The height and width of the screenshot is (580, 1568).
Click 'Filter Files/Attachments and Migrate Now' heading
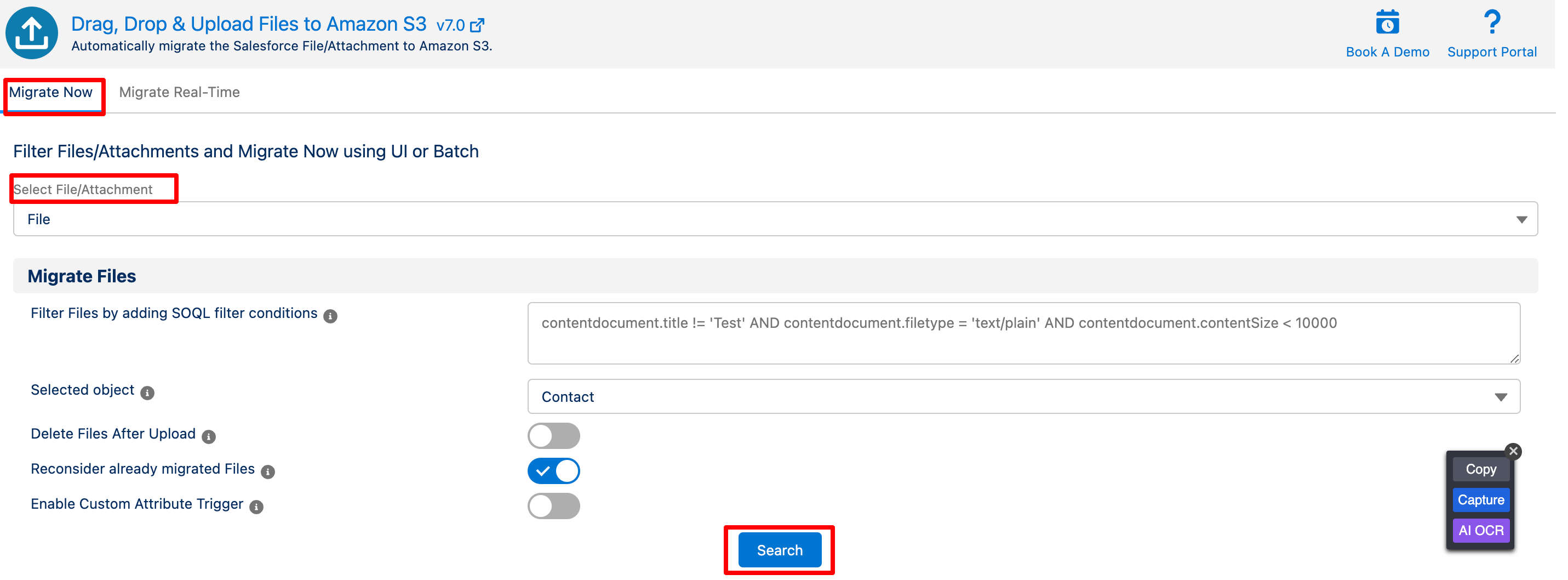pyautogui.click(x=246, y=152)
